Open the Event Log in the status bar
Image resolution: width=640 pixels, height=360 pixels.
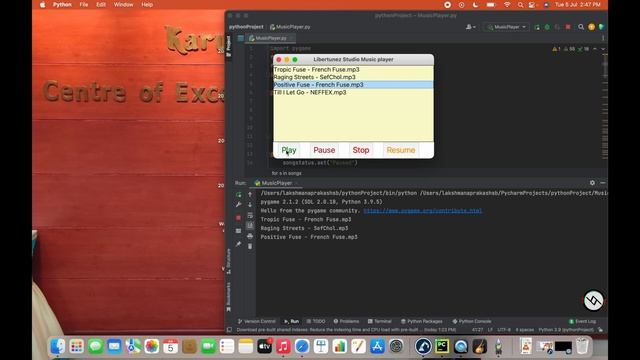[x=582, y=321]
